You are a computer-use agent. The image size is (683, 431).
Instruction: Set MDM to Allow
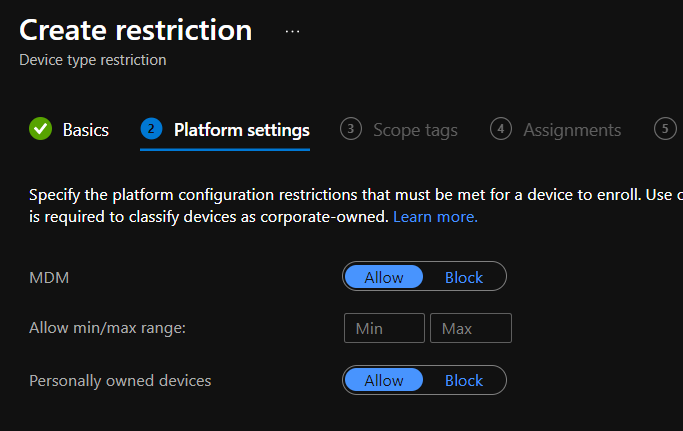click(384, 277)
